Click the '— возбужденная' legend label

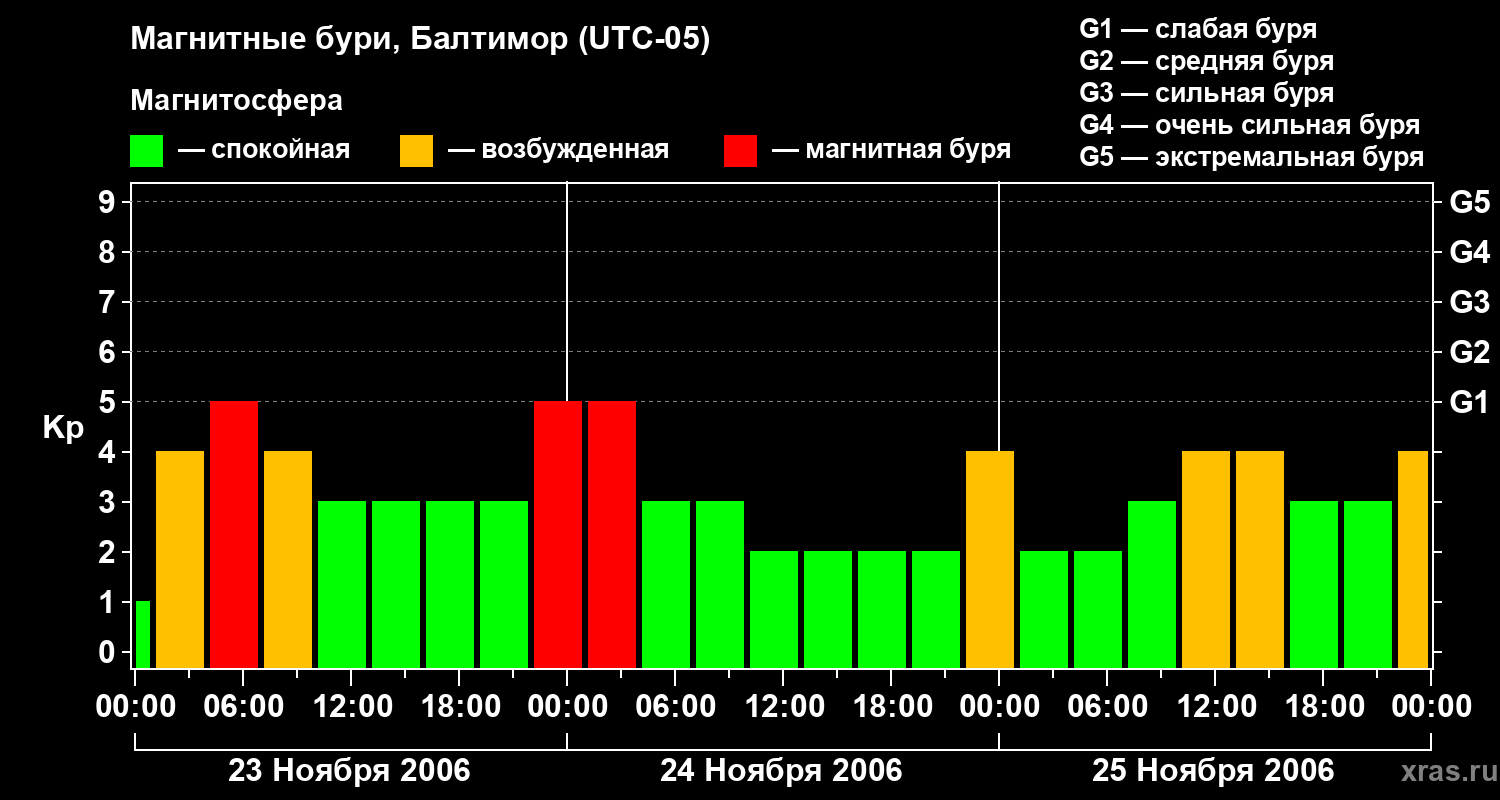558,150
